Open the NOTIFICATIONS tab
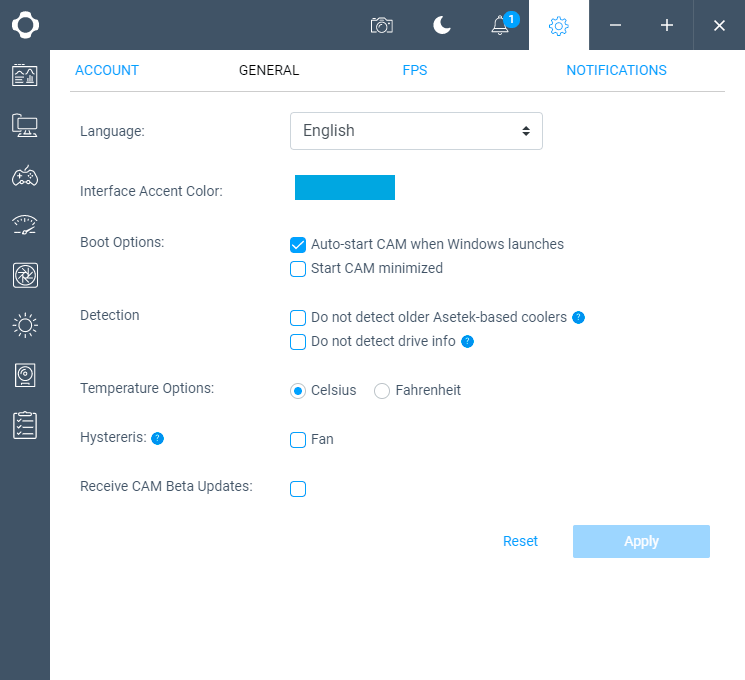This screenshot has width=745, height=680. click(x=616, y=70)
